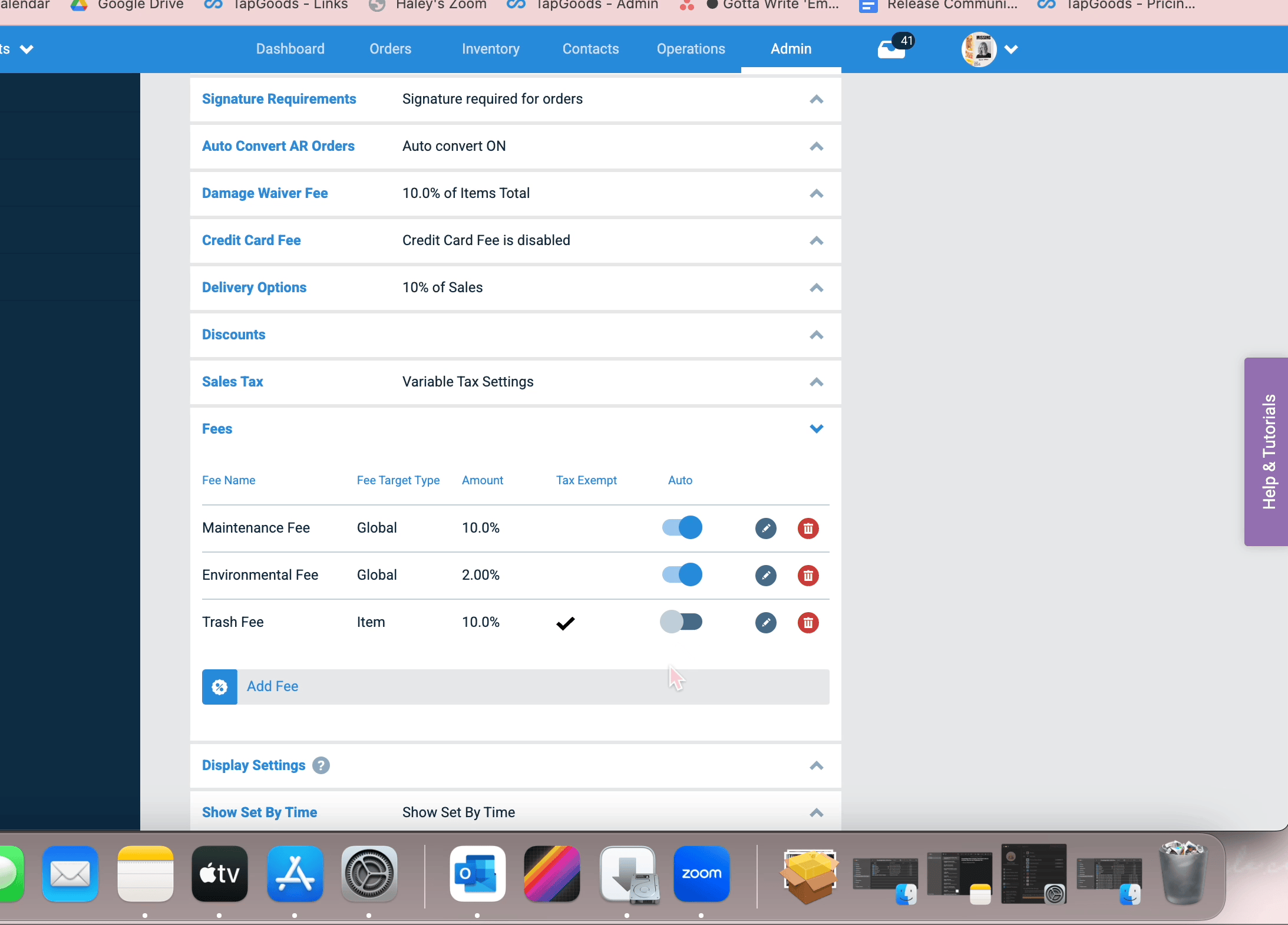The height and width of the screenshot is (925, 1288).
Task: Open the System Preferences minimized window thumbnail
Action: 1034,874
